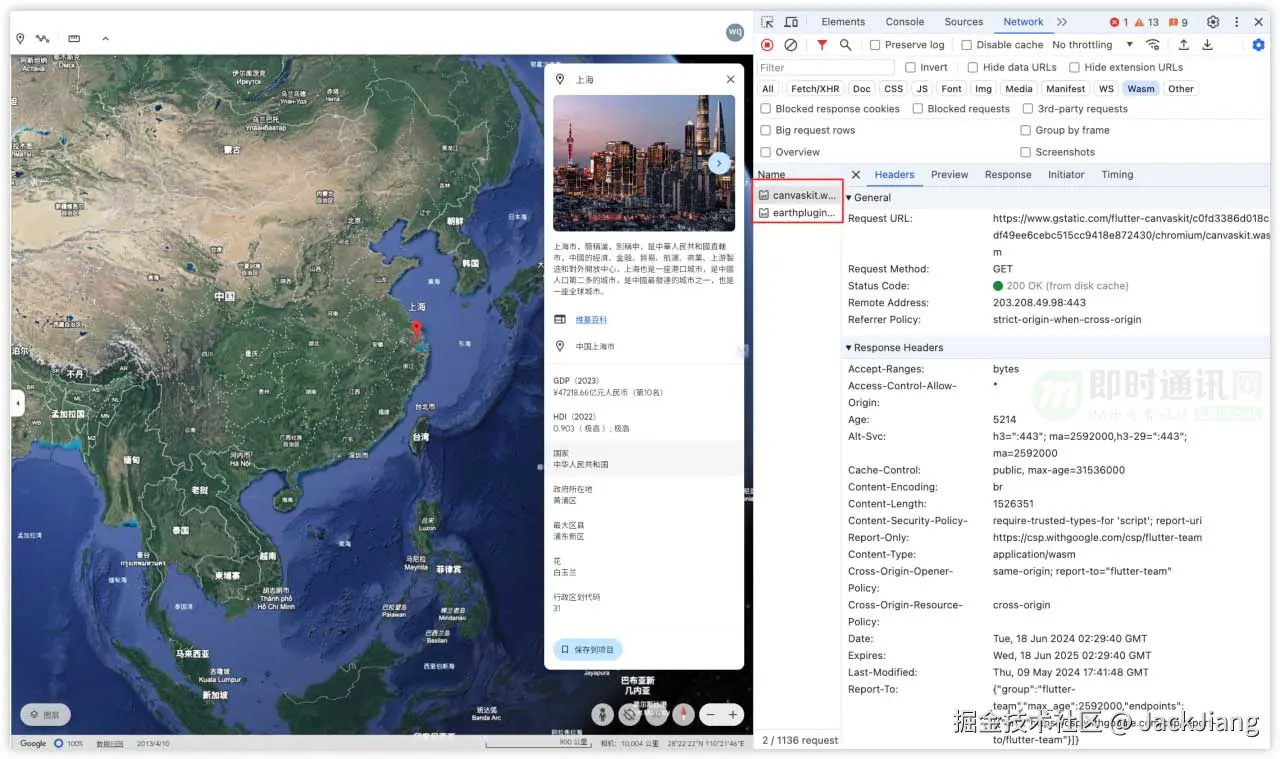Zoom in on the map
This screenshot has width=1280, height=759.
(733, 714)
